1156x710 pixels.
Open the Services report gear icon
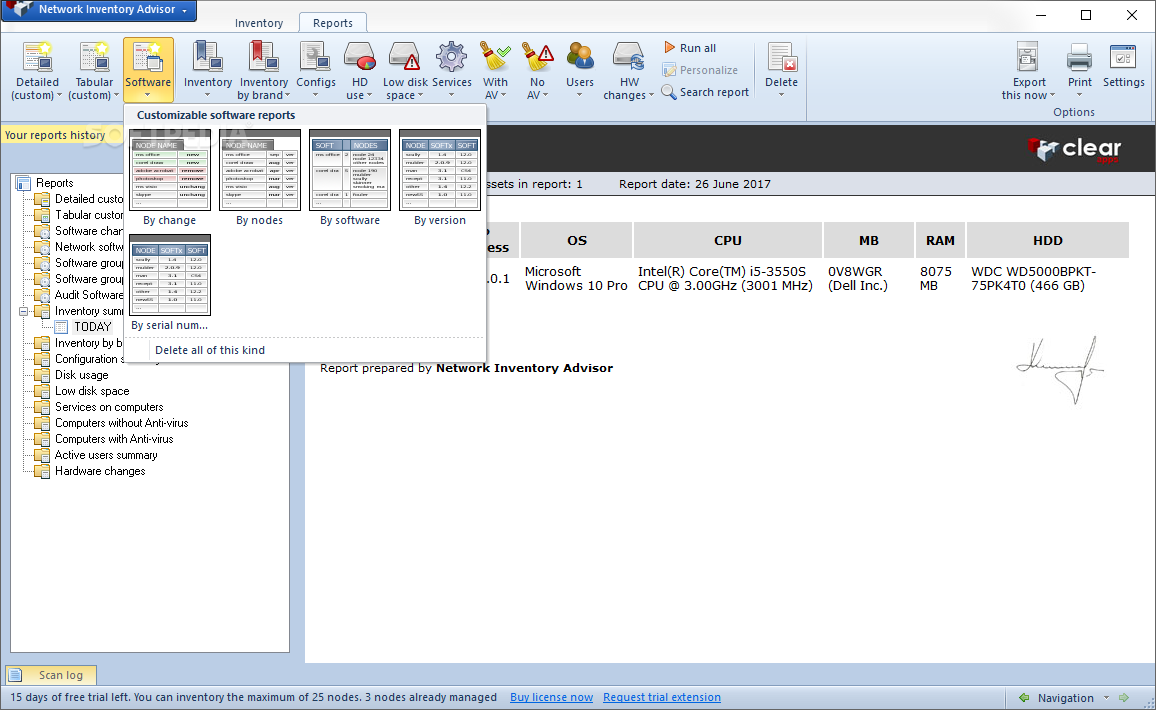coord(451,57)
